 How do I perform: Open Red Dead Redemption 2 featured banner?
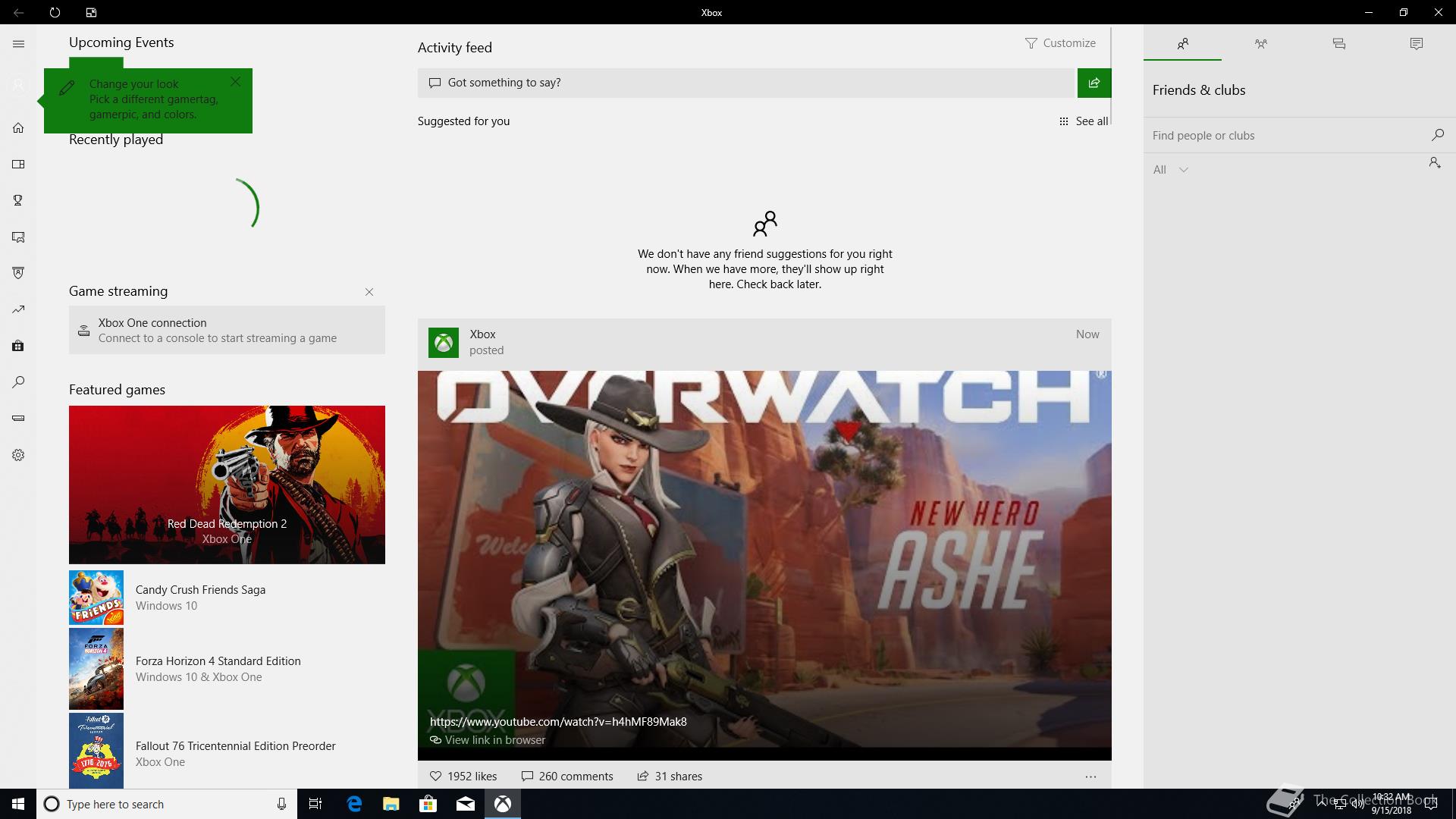pos(227,485)
